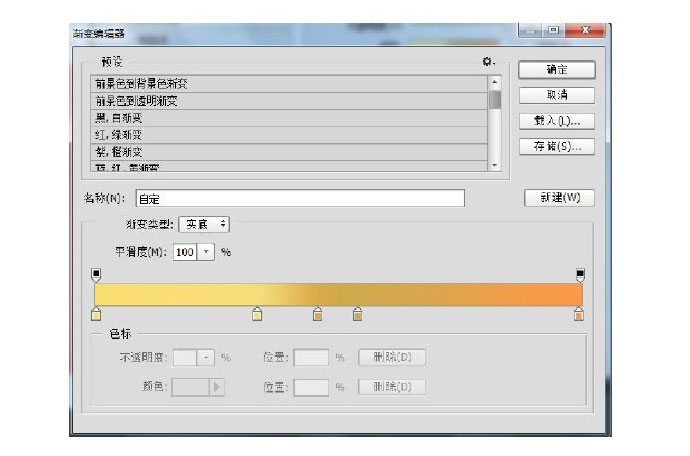Open the 渐变类型 dropdown
This screenshot has width=690, height=456.
coord(204,224)
